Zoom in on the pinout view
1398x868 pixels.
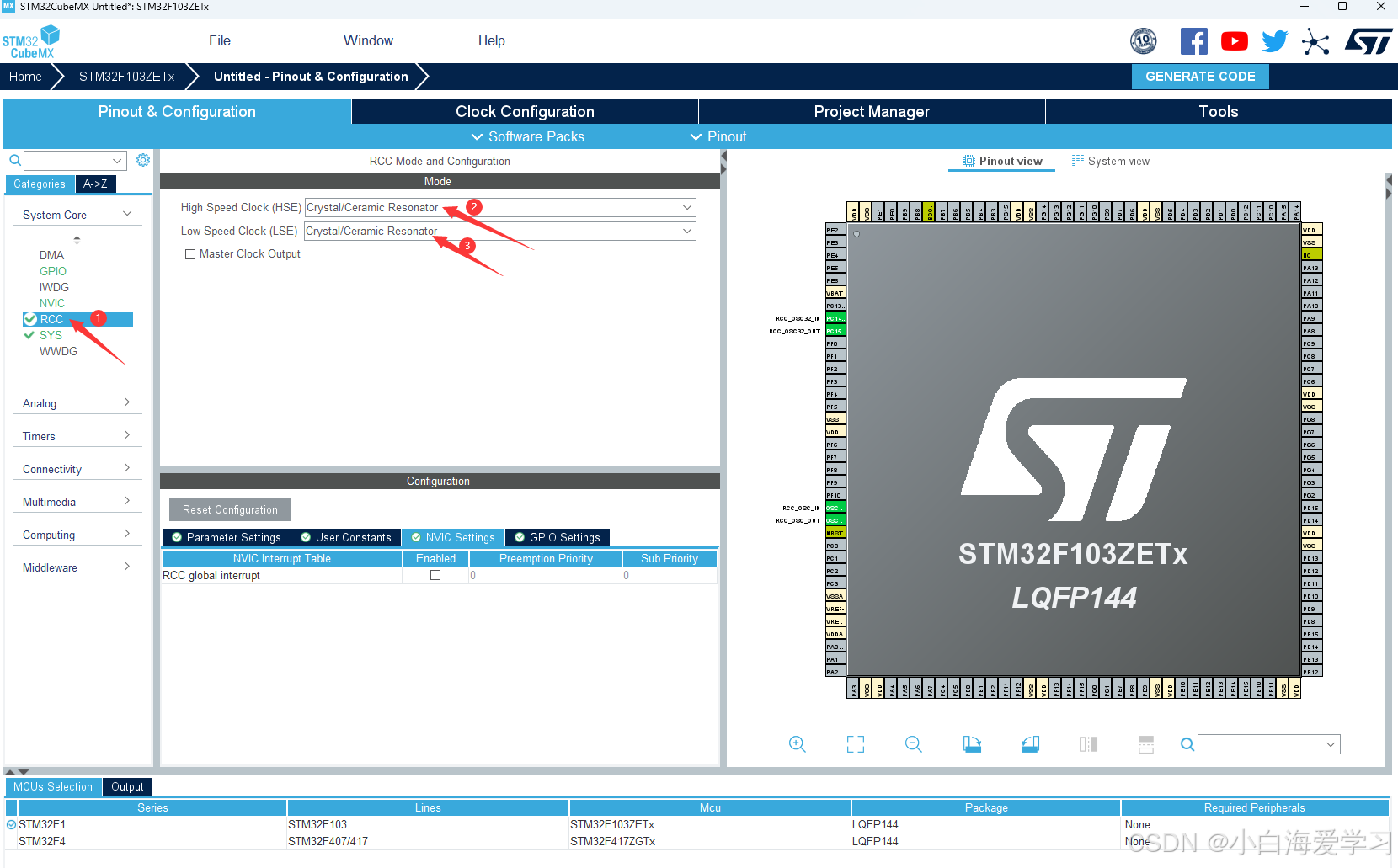pyautogui.click(x=798, y=744)
